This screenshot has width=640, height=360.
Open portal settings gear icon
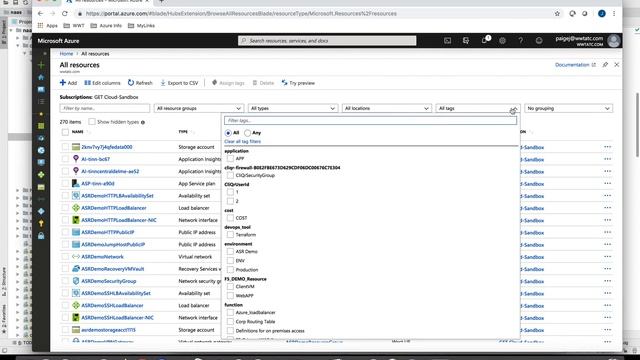click(502, 41)
